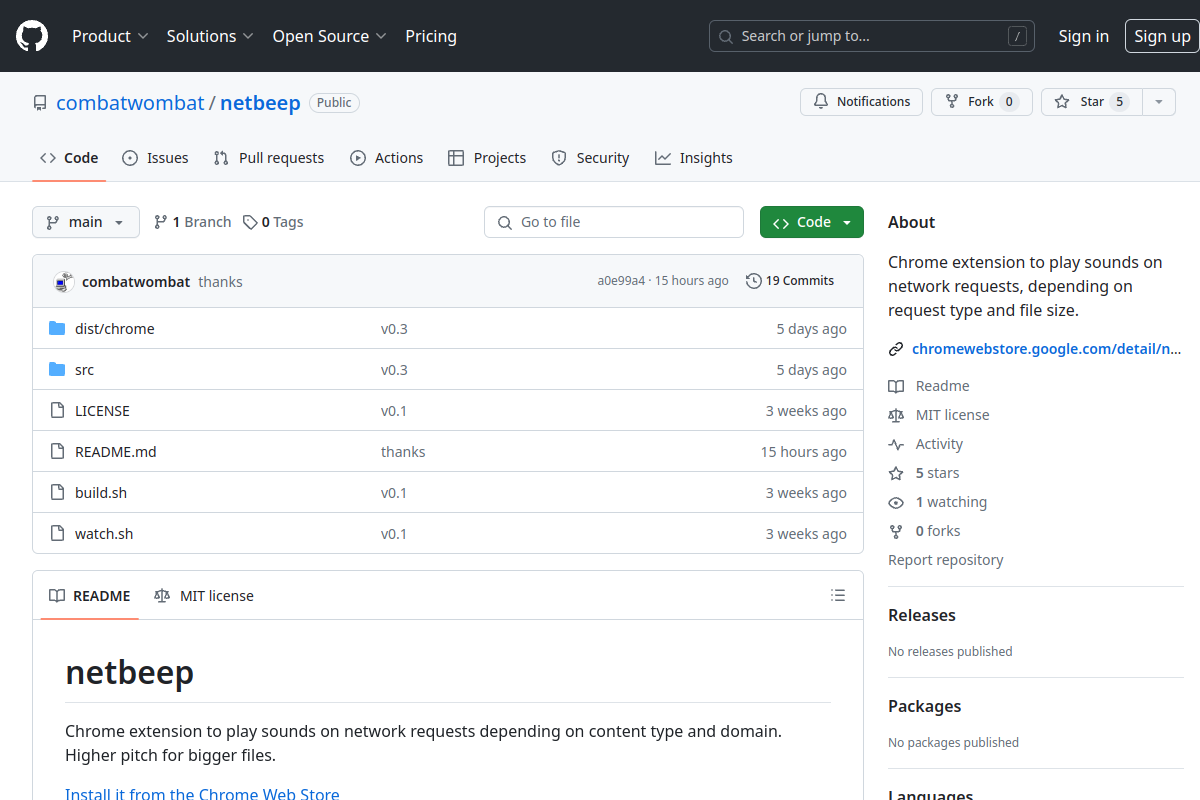Expand the star lists dropdown arrow
This screenshot has width=1200, height=800.
(1159, 102)
